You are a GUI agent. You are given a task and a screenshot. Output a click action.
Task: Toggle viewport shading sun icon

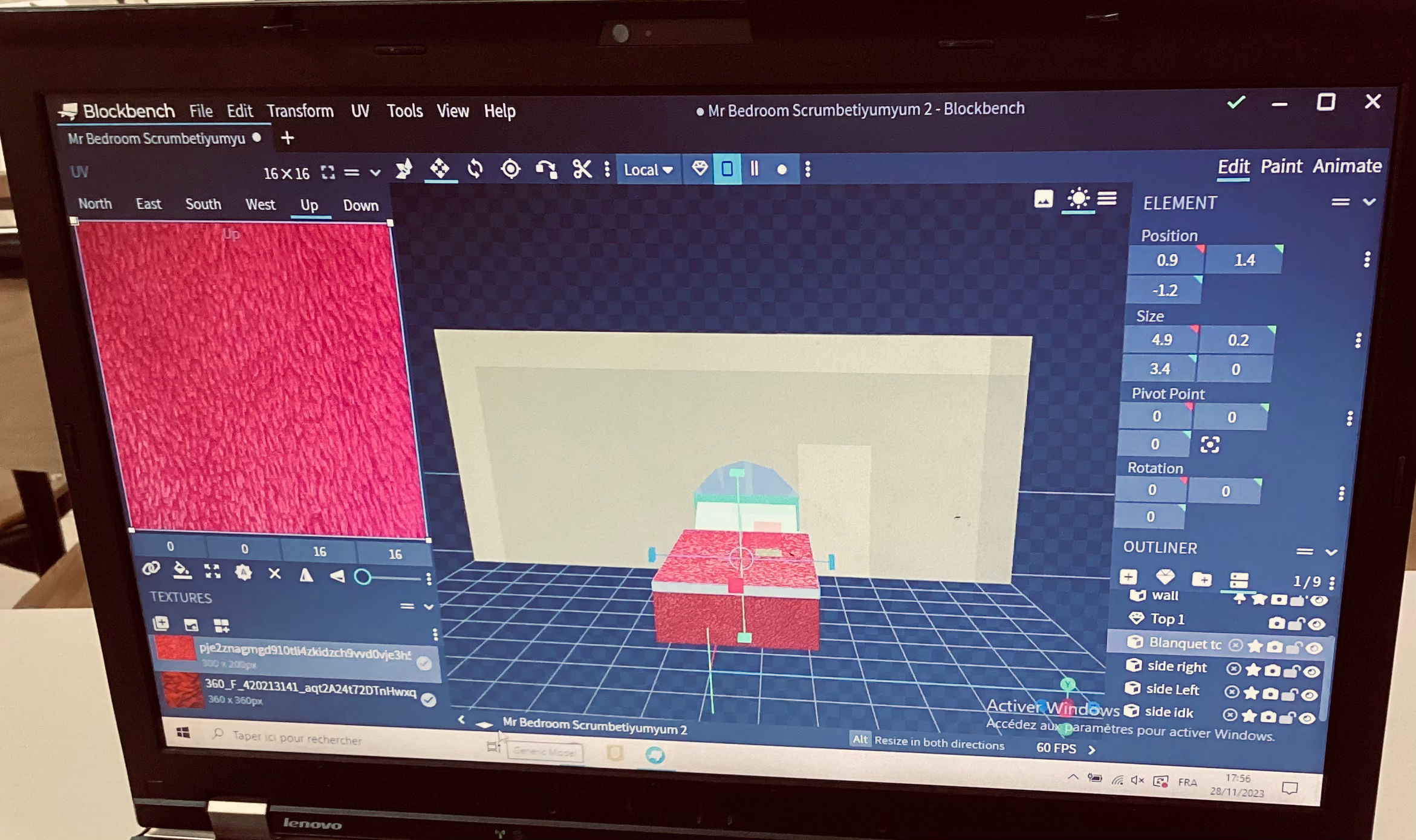(1078, 198)
